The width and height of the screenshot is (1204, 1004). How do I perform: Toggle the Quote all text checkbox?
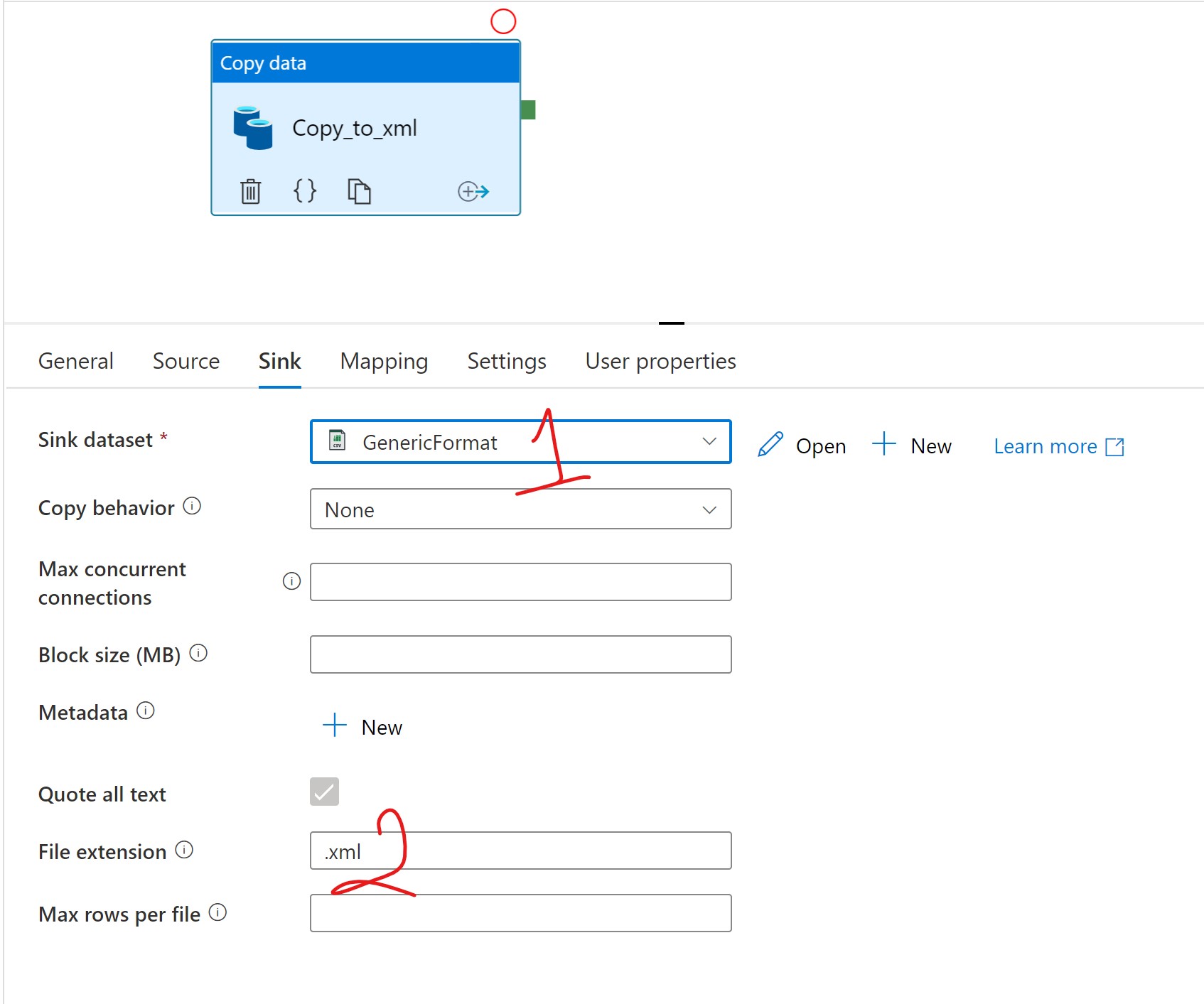pos(324,792)
